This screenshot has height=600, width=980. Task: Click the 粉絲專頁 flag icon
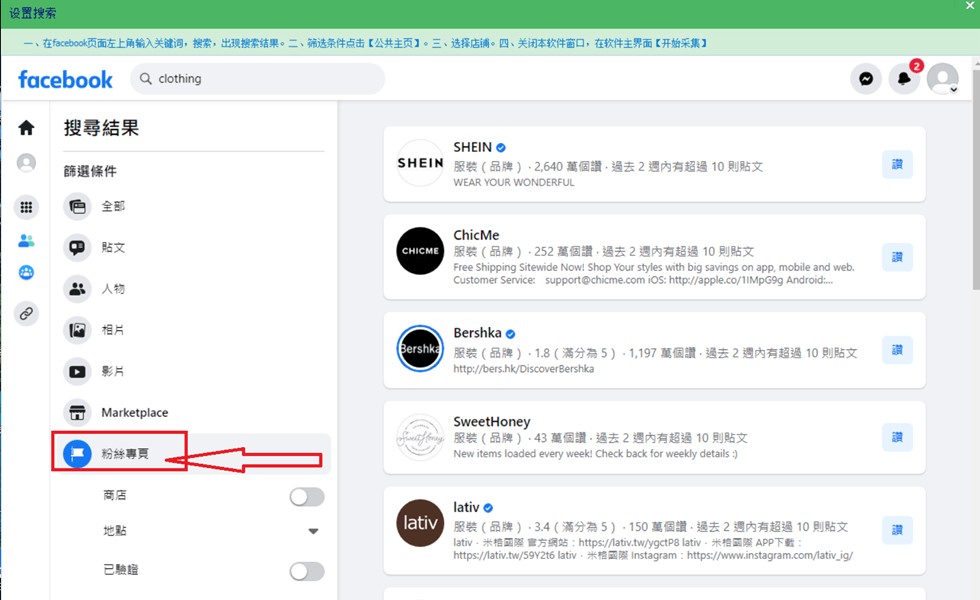78,454
